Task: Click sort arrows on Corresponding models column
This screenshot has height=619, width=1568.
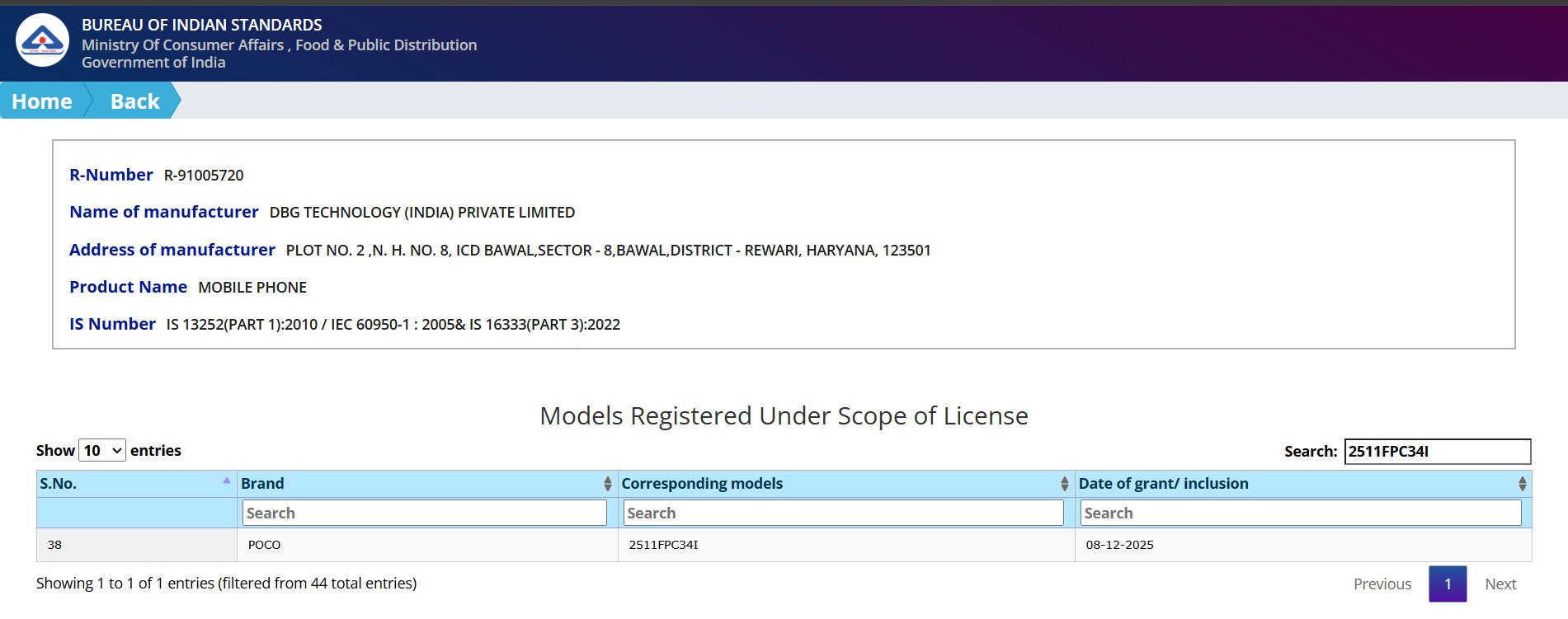Action: [x=1064, y=484]
